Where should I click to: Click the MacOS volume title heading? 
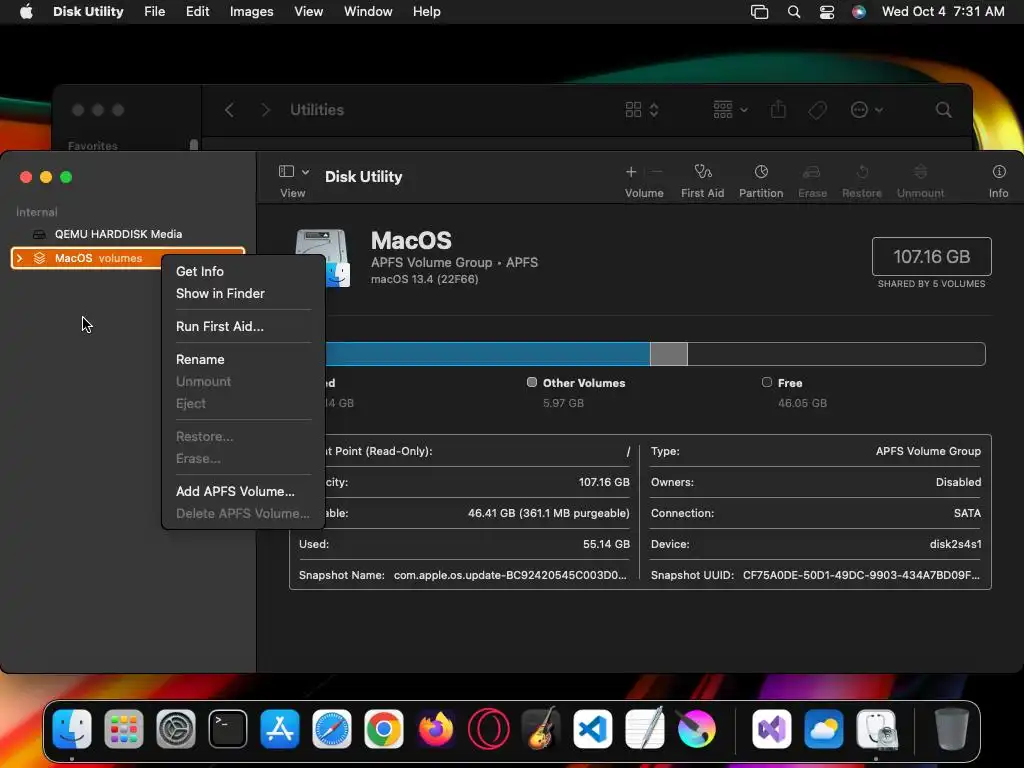point(411,240)
